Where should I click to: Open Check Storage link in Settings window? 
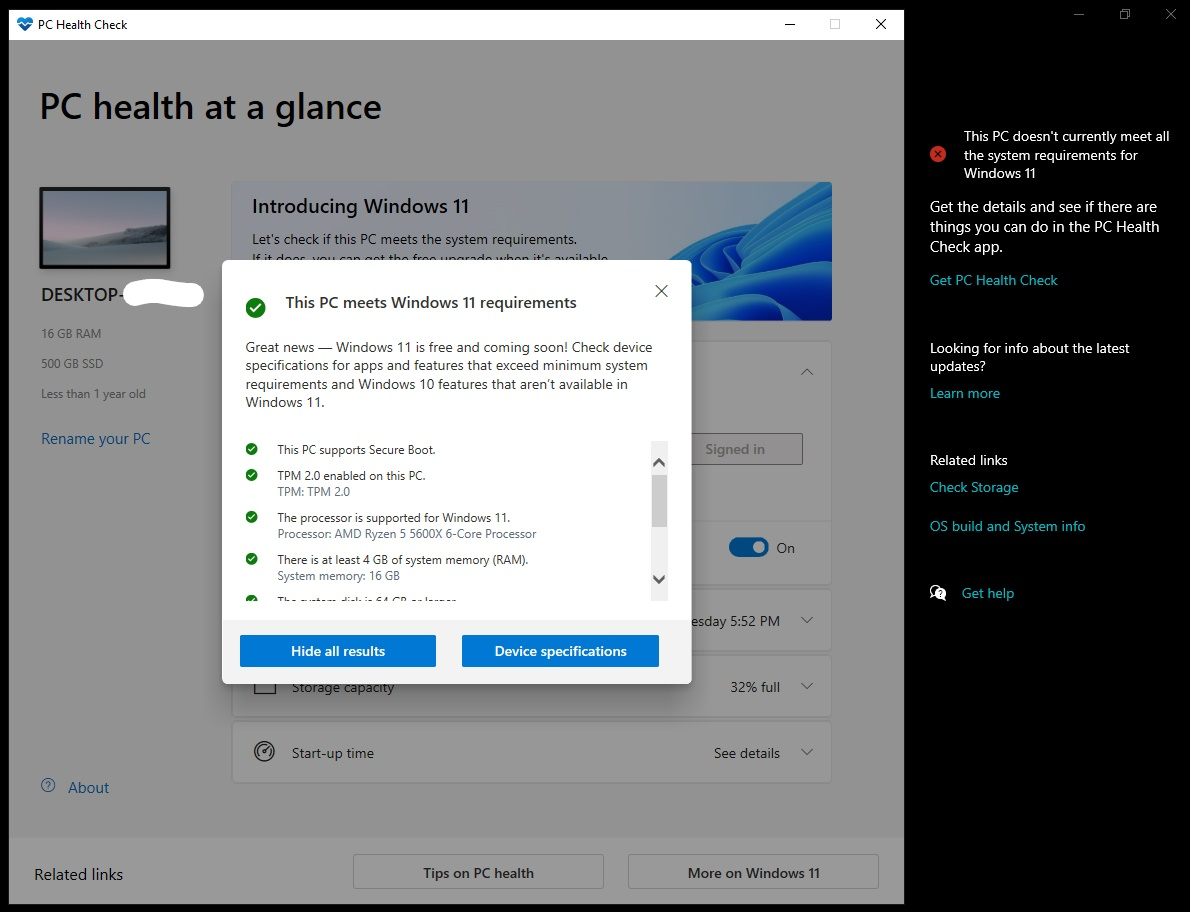point(974,487)
